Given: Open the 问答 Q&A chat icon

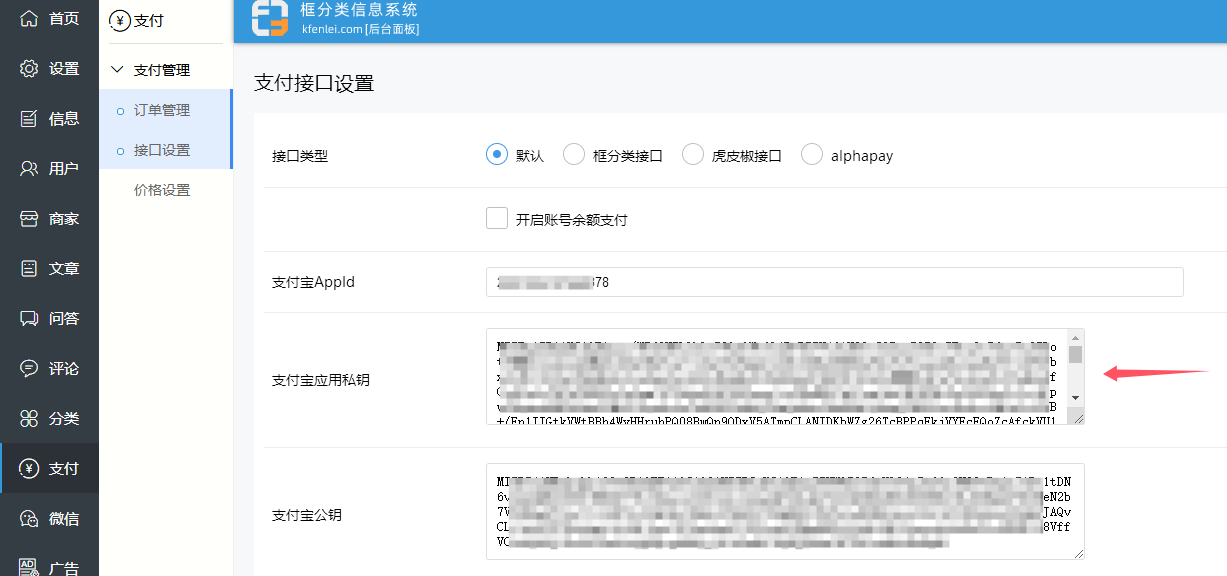Looking at the screenshot, I should tap(29, 319).
